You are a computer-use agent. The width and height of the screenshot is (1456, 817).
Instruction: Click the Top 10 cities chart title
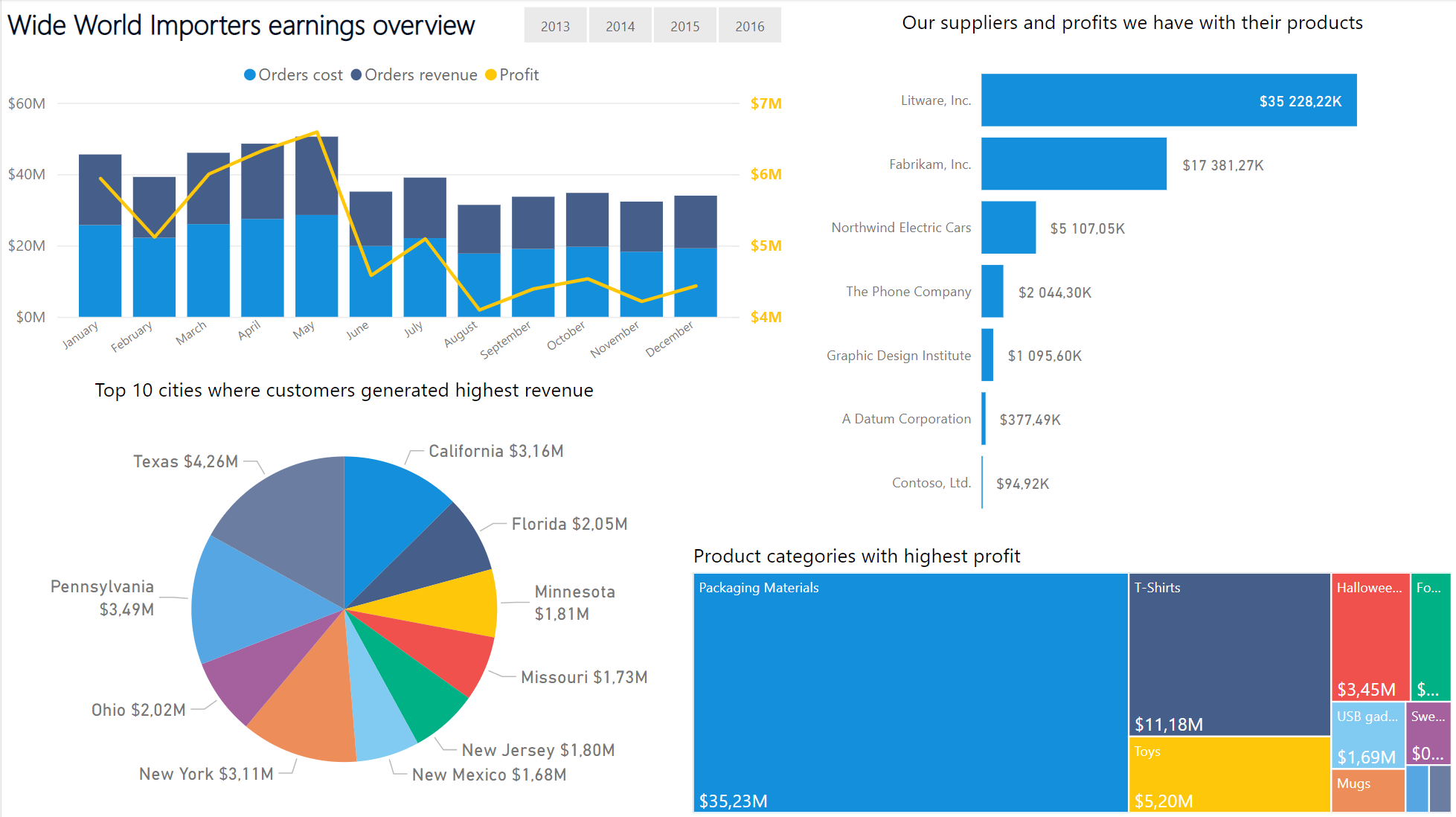coord(344,390)
